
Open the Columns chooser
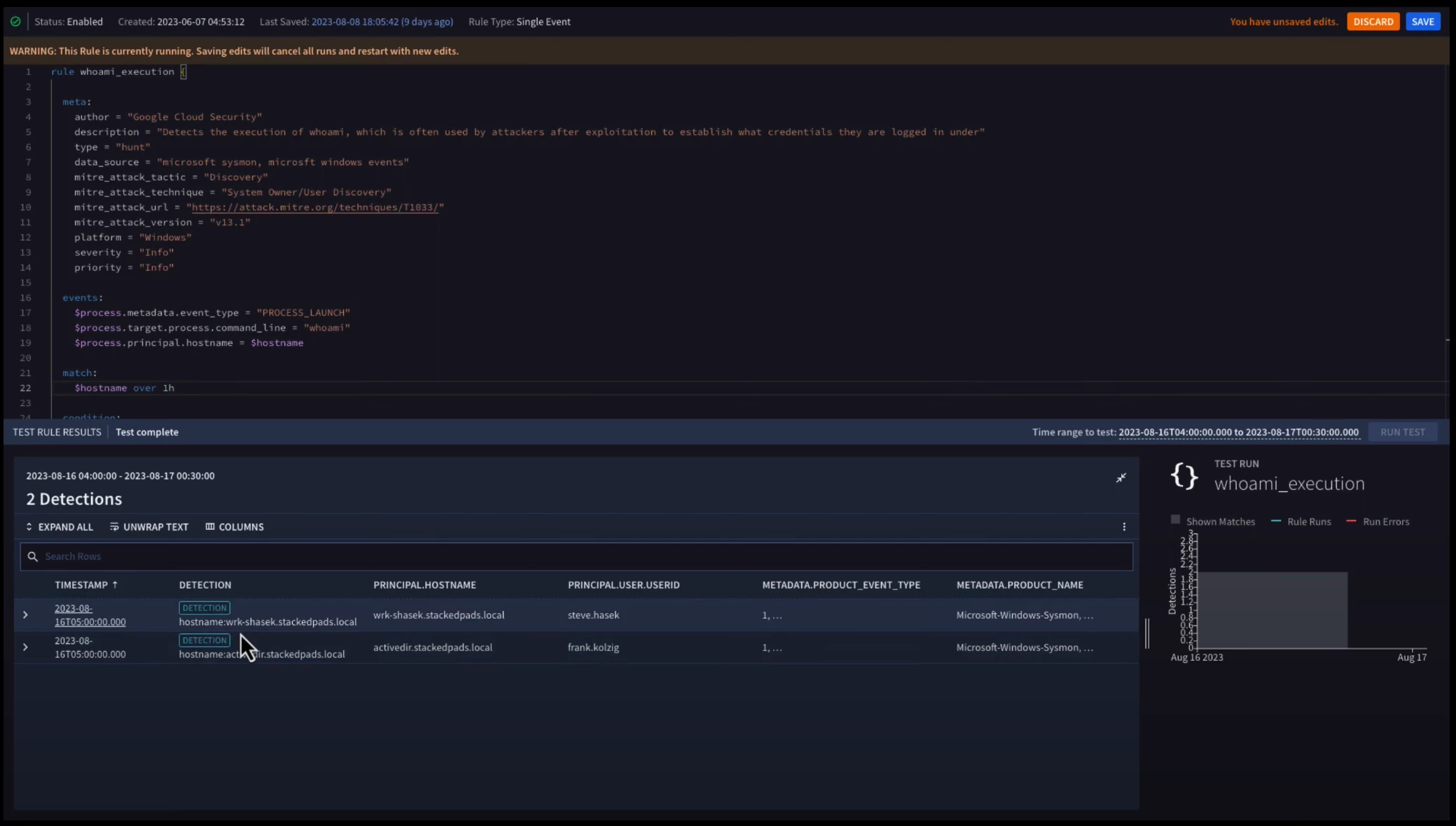pos(235,526)
